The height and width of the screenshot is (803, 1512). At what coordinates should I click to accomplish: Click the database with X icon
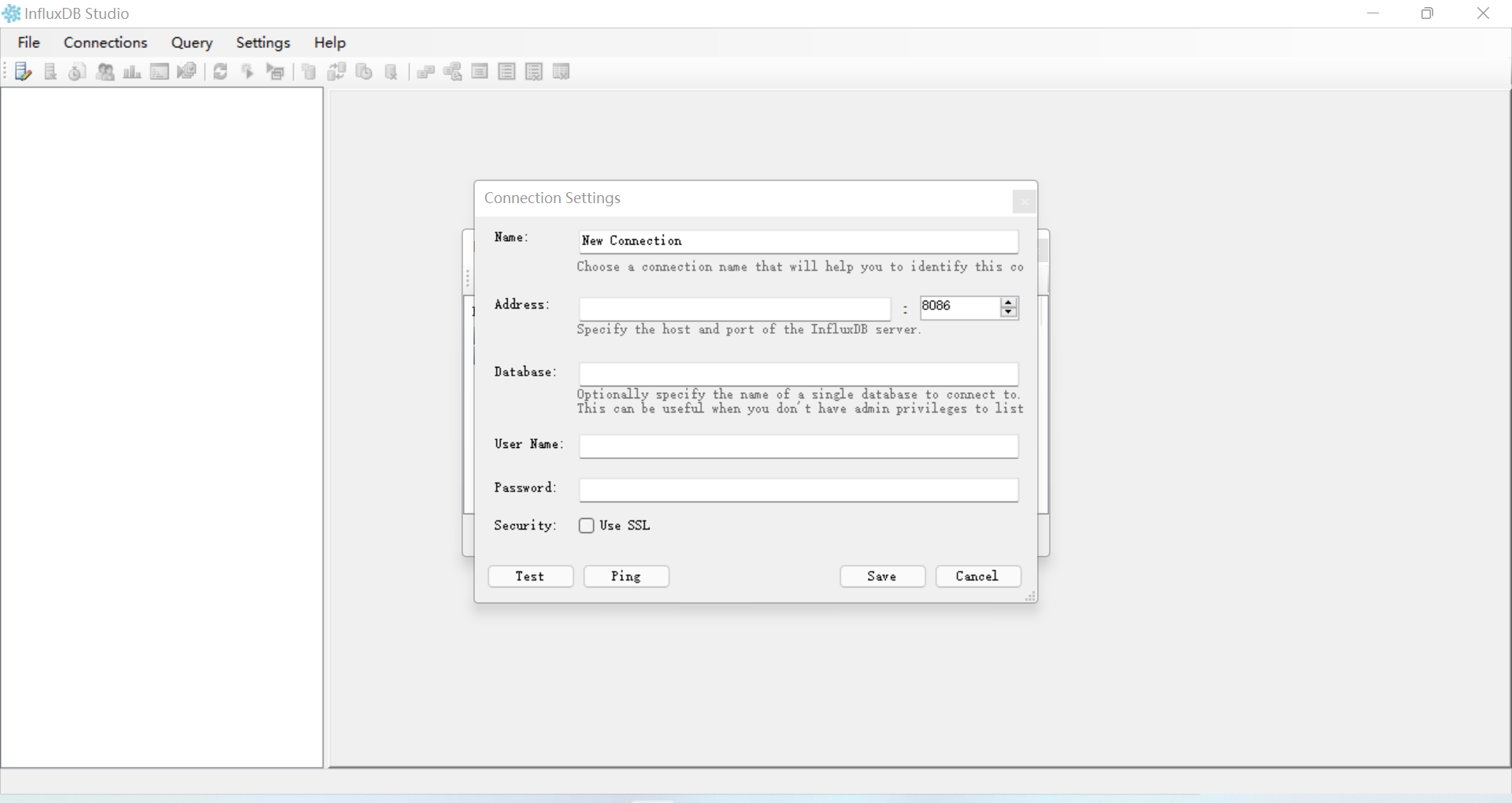coord(391,72)
